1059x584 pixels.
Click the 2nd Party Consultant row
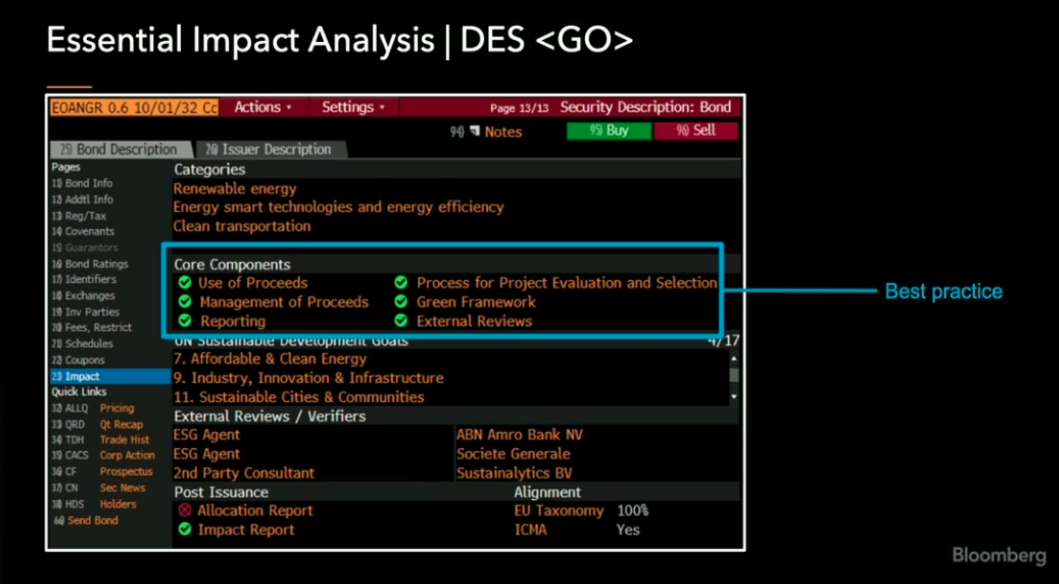click(244, 473)
